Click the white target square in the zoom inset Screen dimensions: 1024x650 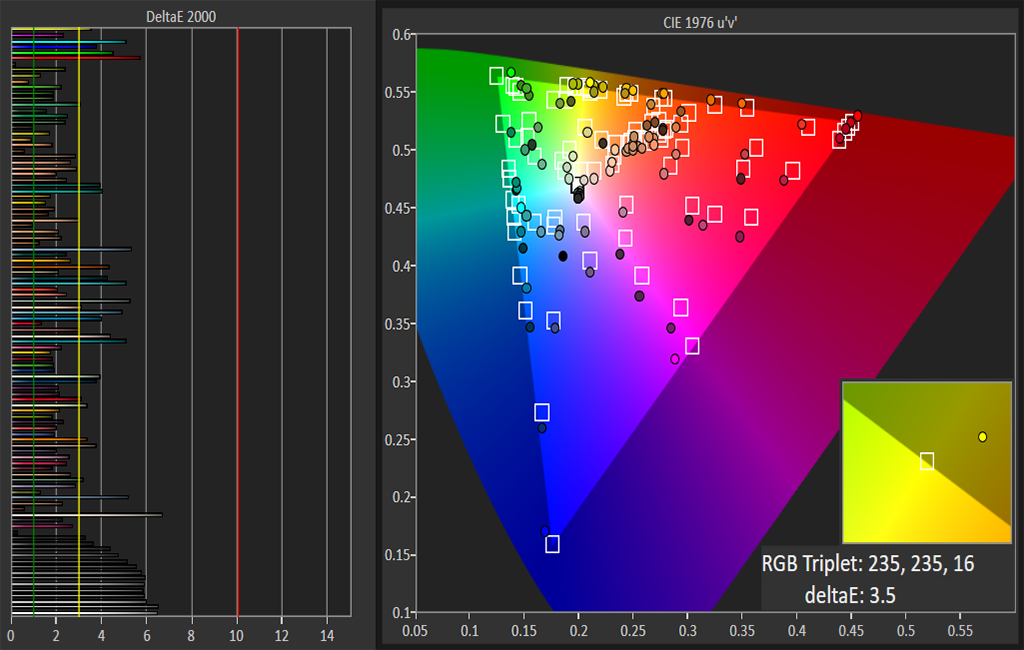[x=927, y=461]
